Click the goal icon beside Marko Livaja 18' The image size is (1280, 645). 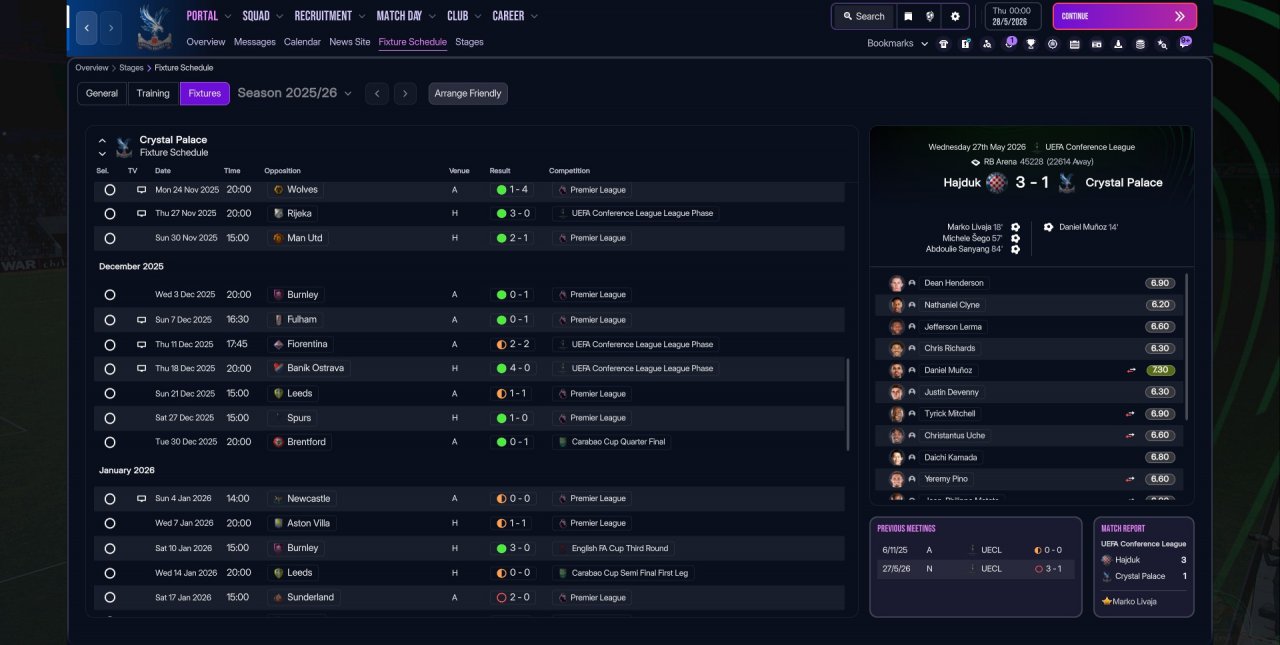click(1015, 227)
